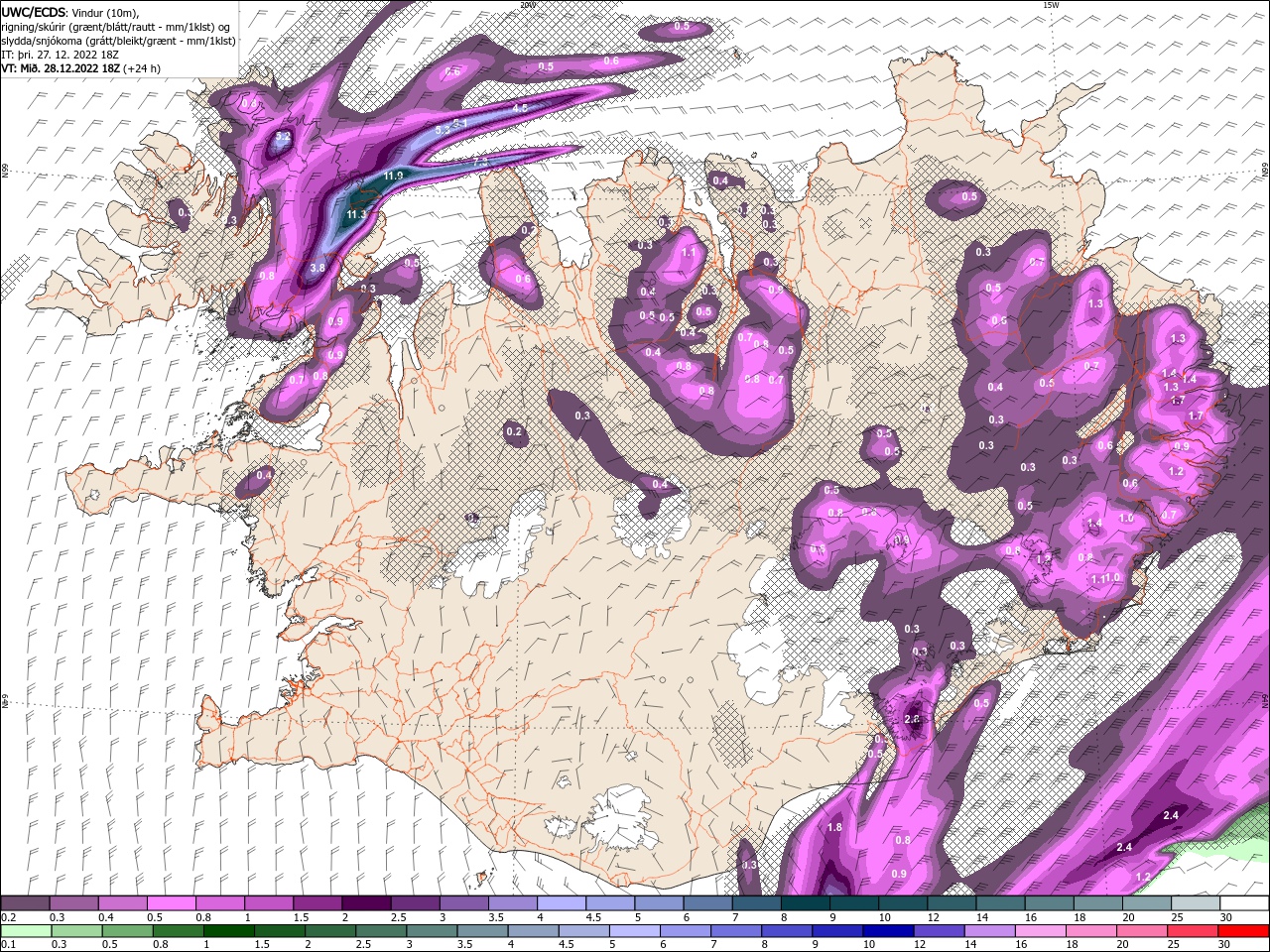Click the 15W longitude label

[x=1050, y=4]
